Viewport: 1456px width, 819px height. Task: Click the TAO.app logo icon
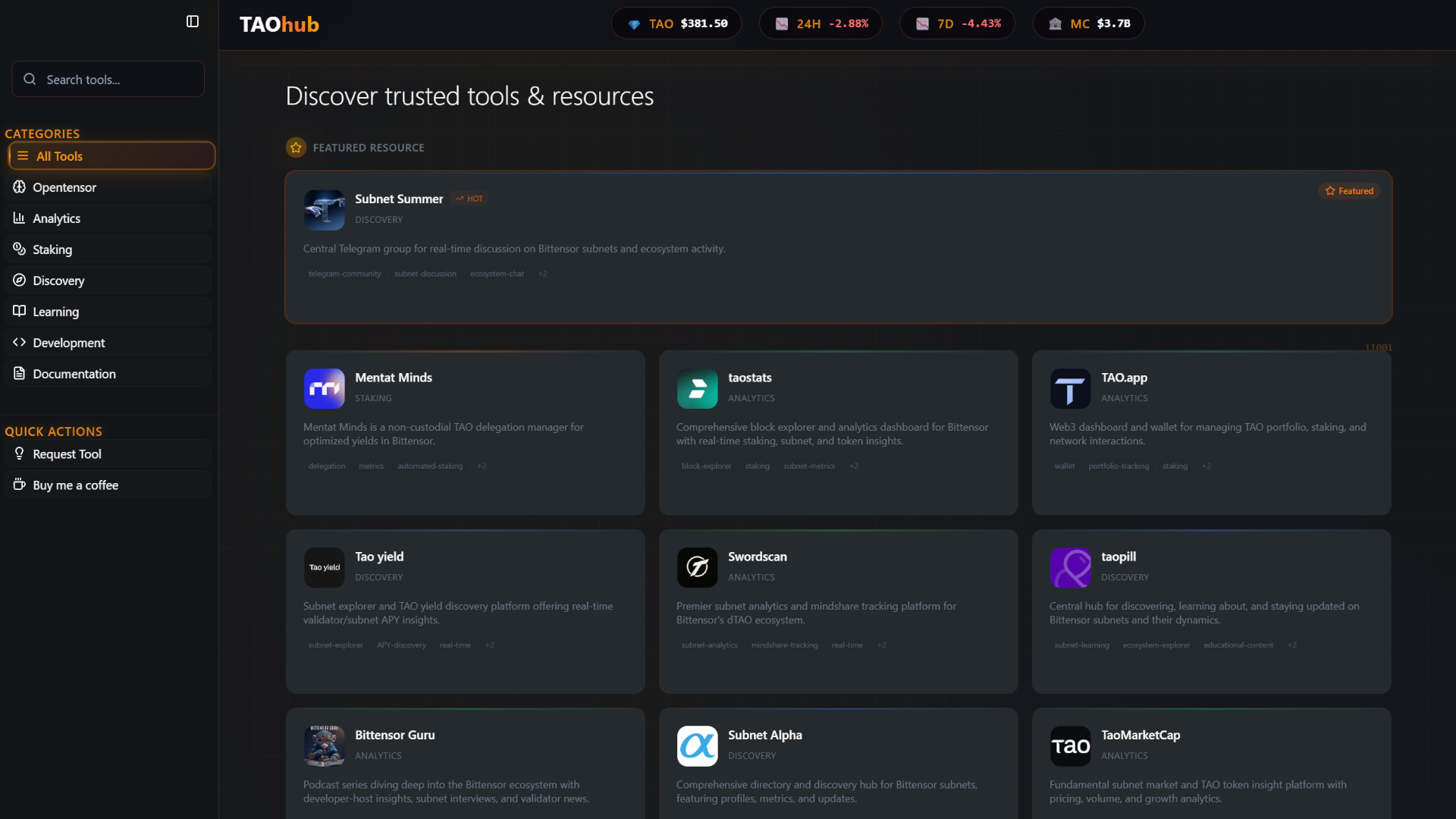[x=1070, y=388]
